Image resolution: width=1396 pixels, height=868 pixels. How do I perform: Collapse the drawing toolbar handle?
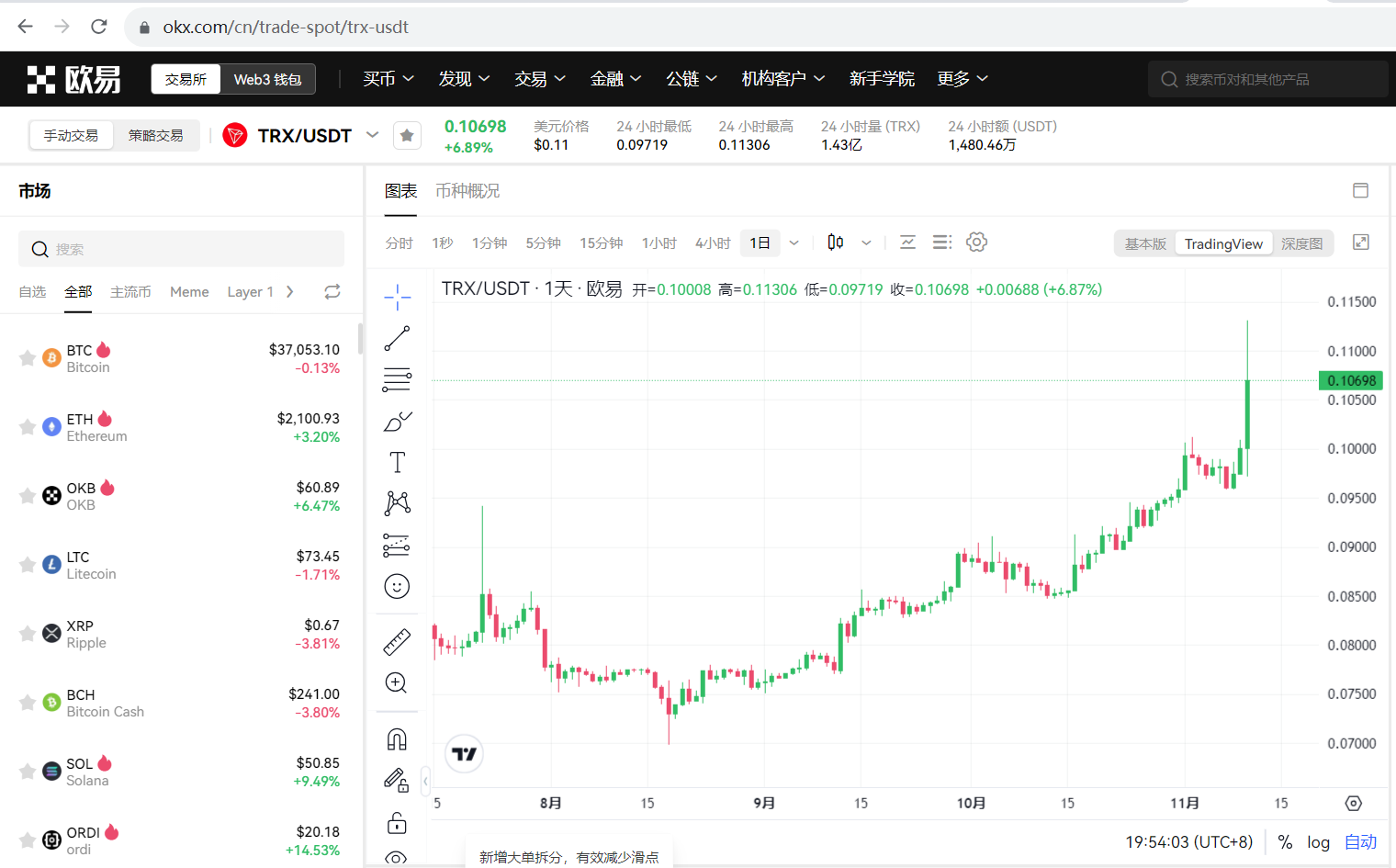tap(425, 781)
